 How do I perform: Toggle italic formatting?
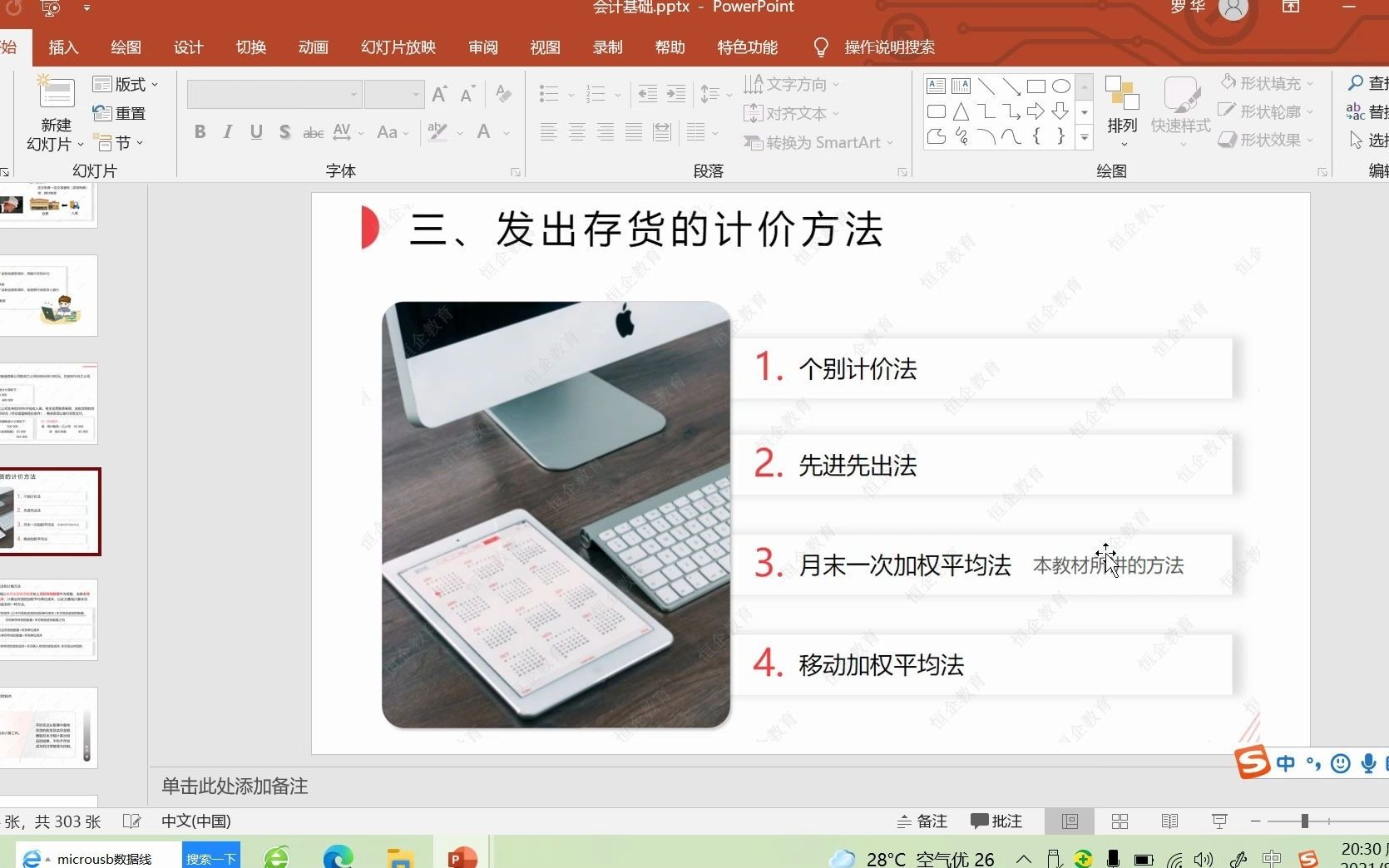click(227, 132)
